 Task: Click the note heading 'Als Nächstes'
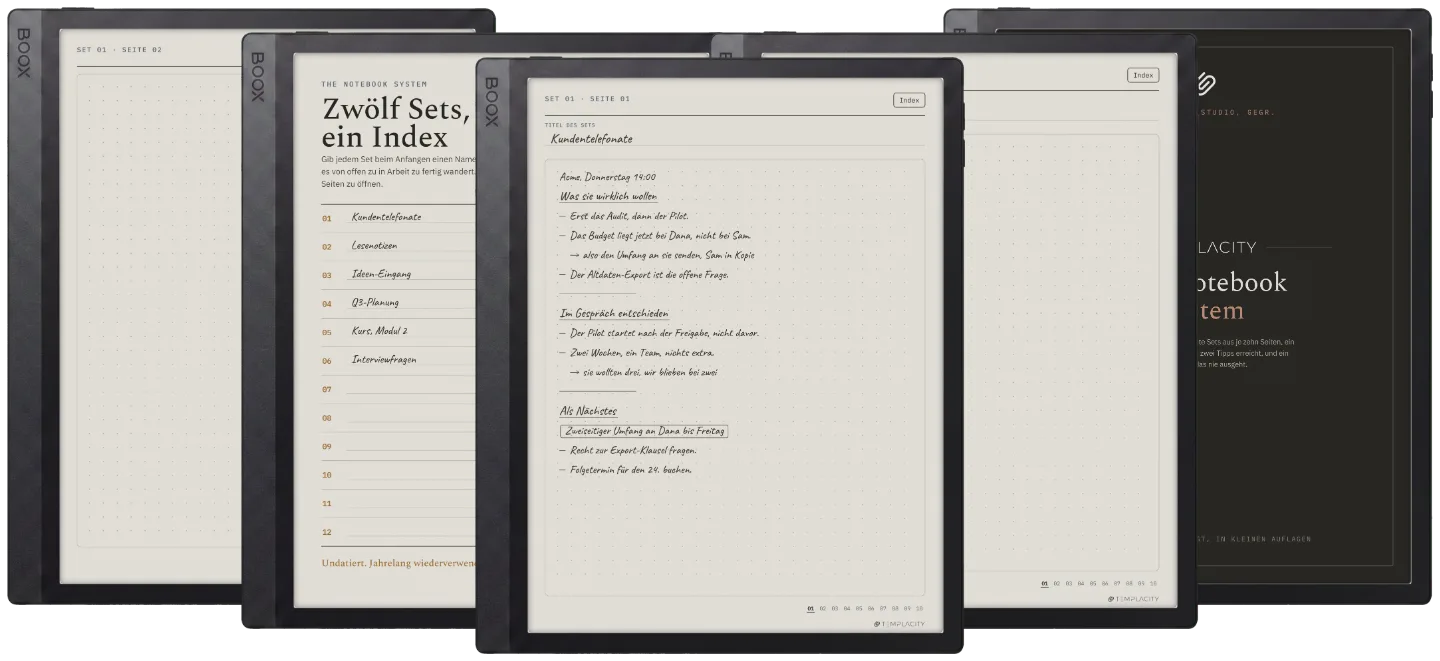[x=588, y=411]
